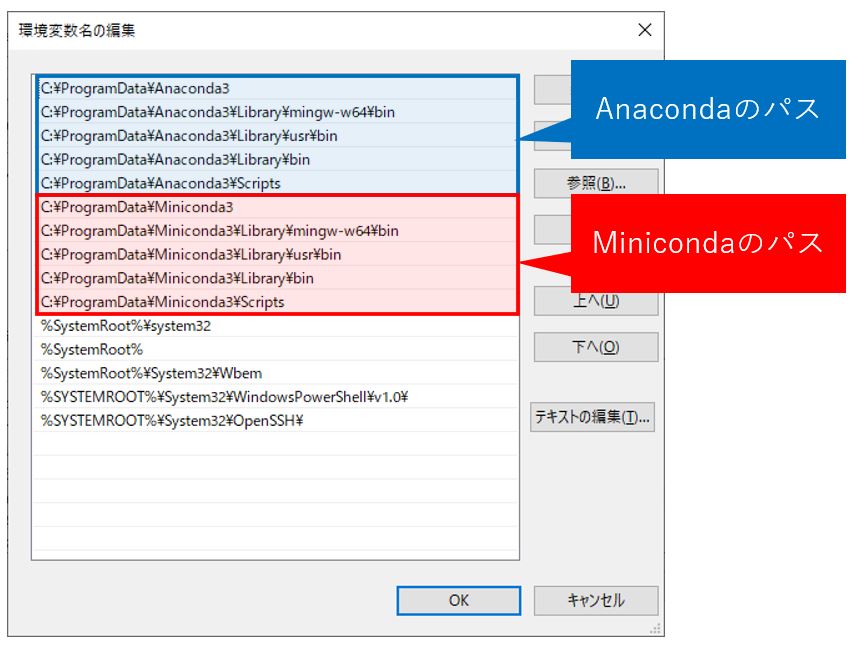Select C:¥ProgramData¥Miniconda3¥Library¥bin entry
This screenshot has height=652, width=858.
point(276,278)
